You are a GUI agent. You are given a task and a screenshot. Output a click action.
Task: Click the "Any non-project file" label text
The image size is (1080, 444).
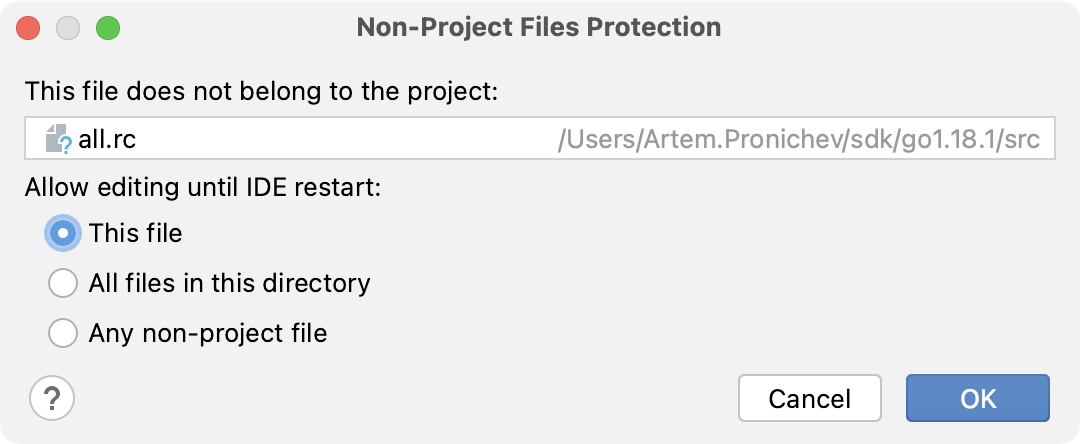pyautogui.click(x=208, y=332)
